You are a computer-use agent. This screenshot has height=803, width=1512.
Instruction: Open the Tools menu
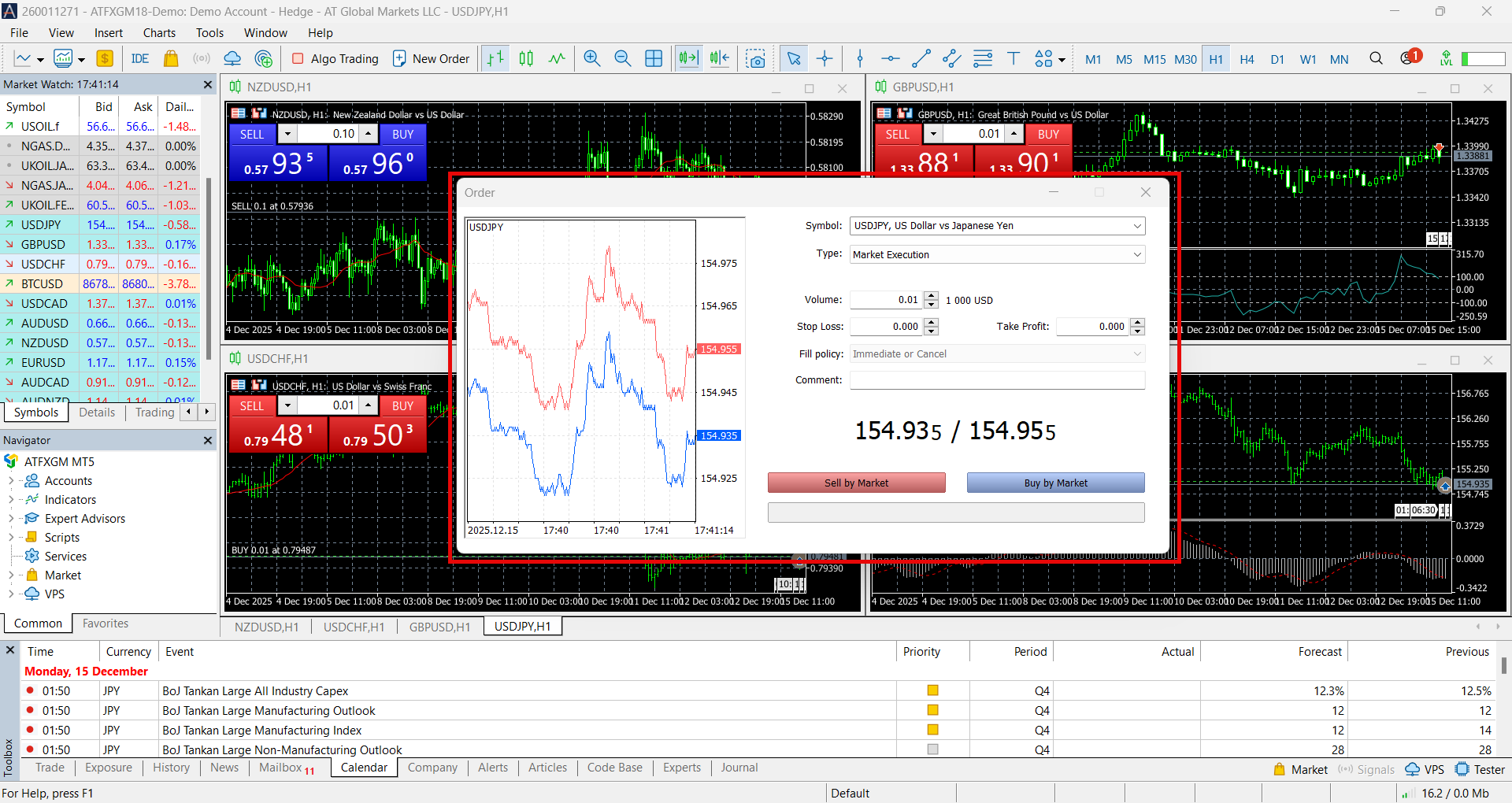tap(209, 32)
